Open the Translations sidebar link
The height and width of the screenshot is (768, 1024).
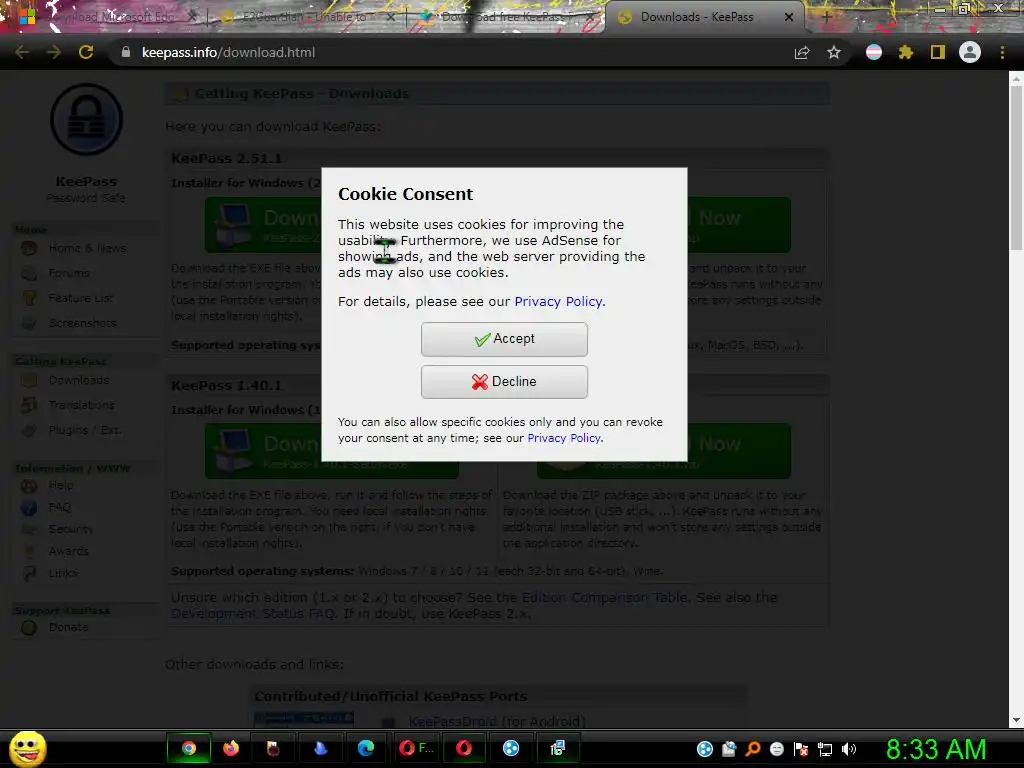point(82,405)
